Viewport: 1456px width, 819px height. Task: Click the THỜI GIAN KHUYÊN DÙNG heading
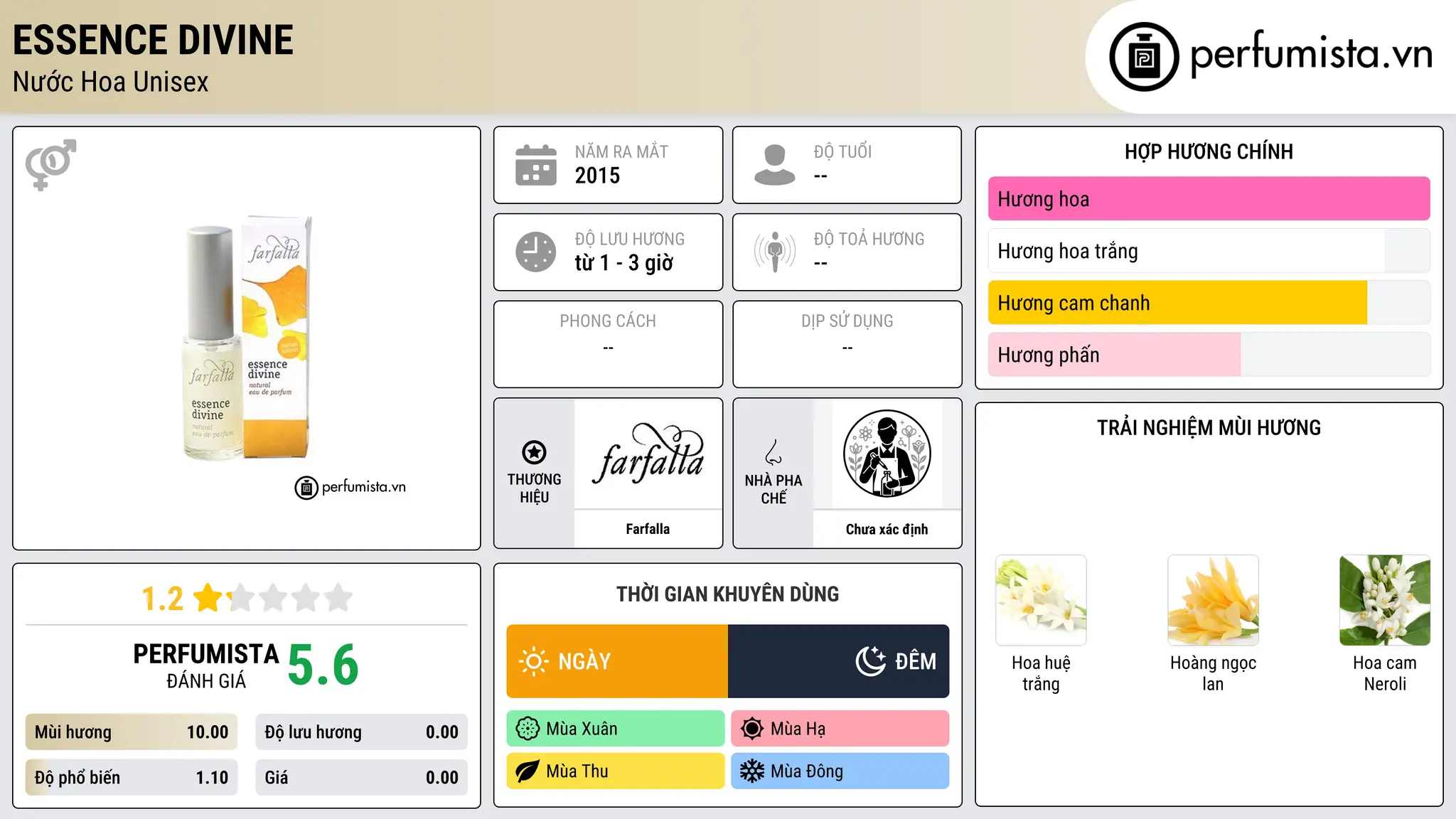(728, 594)
